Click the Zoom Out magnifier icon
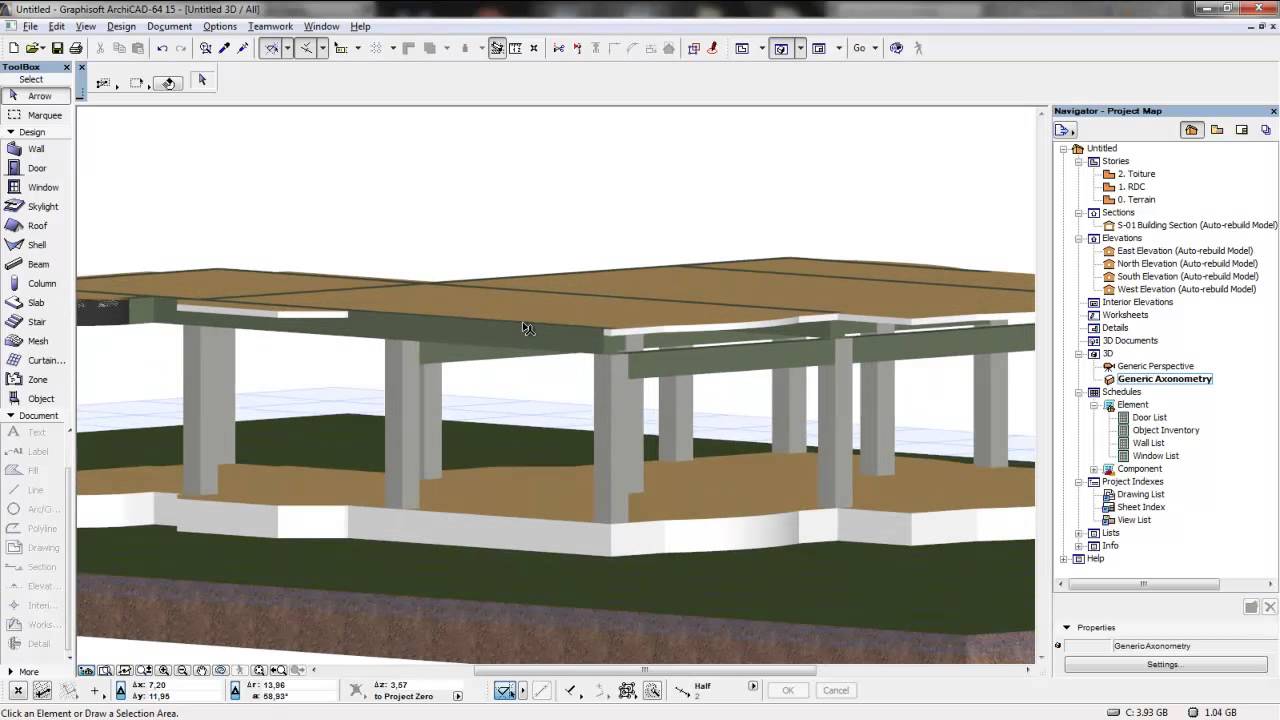1280x720 pixels. (x=183, y=671)
